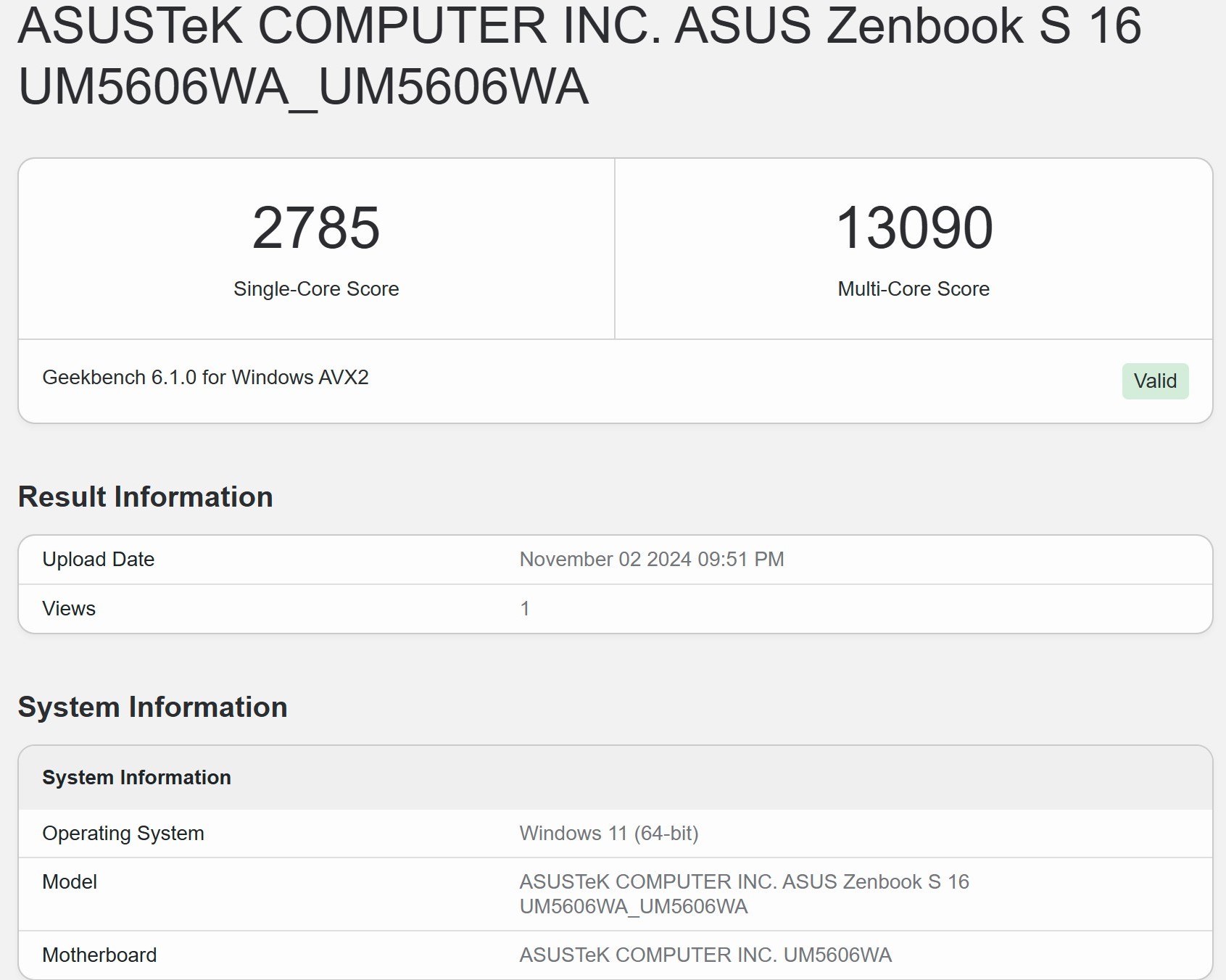1226x980 pixels.
Task: Click the "Single-Core Score" label
Action: (316, 288)
